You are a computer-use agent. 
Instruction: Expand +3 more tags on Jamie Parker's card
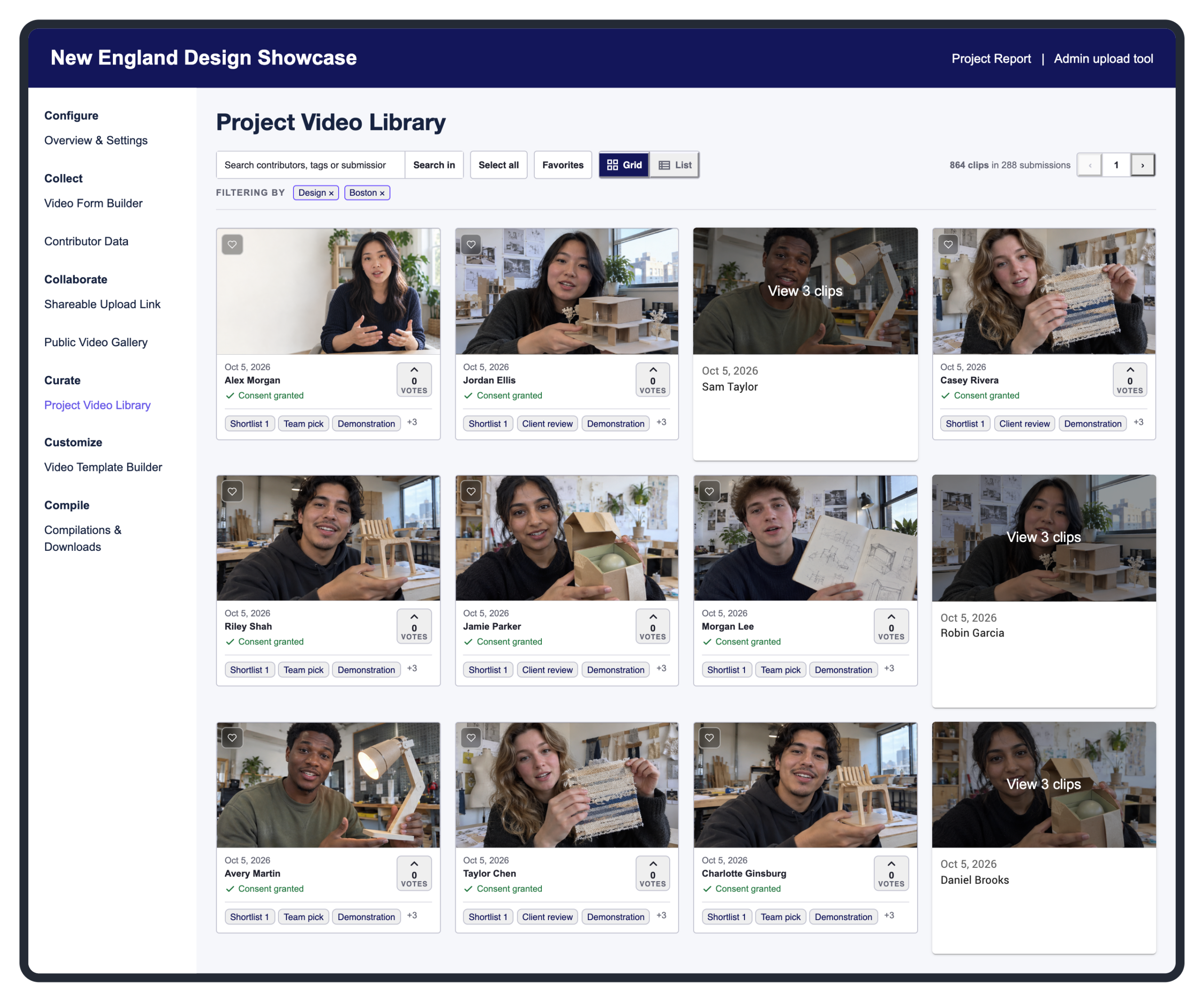661,669
